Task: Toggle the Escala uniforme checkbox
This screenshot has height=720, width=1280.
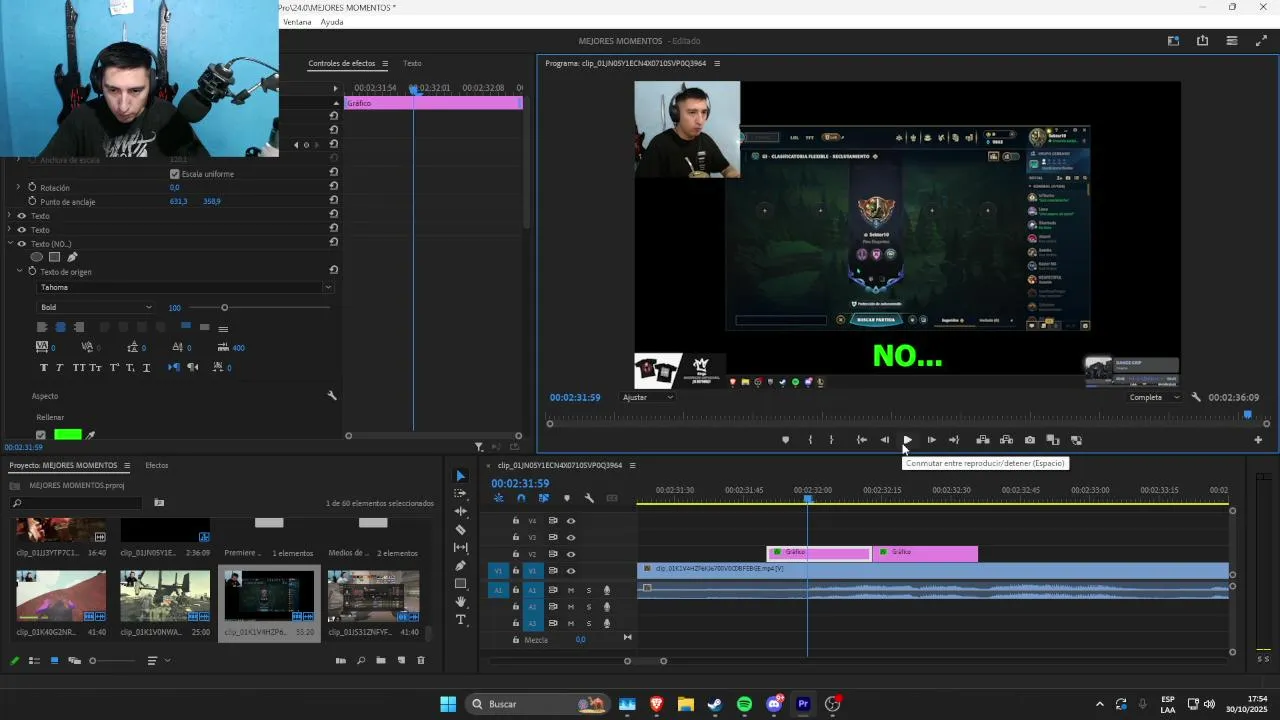Action: [175, 174]
